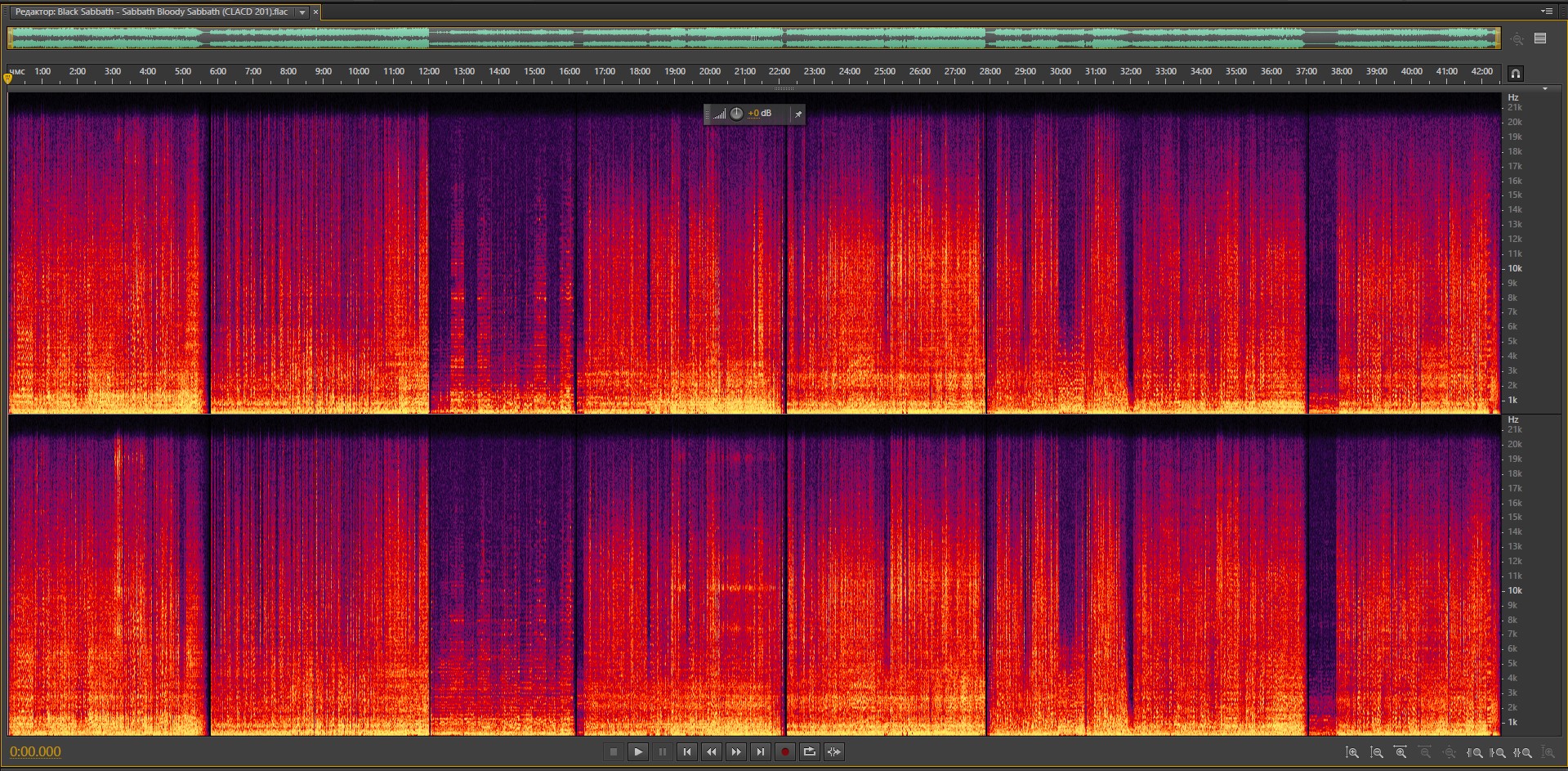Click the HUD volume gain knob
The width and height of the screenshot is (1568, 771).
736,114
